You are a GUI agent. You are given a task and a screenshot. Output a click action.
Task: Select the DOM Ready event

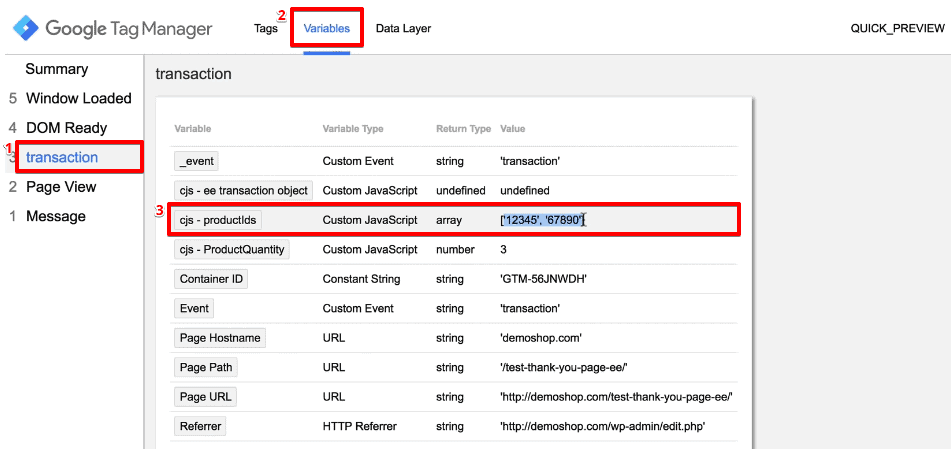point(66,128)
